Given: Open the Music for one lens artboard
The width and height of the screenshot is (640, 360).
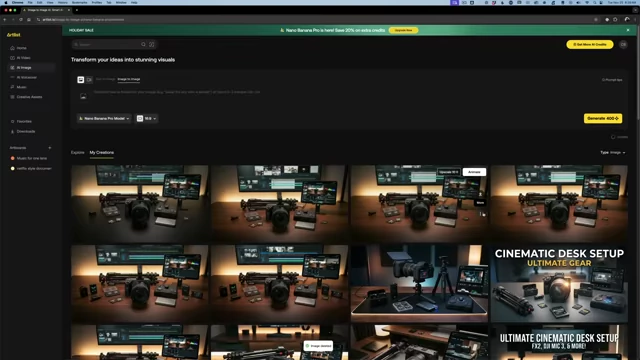Looking at the screenshot, I should [x=29, y=158].
